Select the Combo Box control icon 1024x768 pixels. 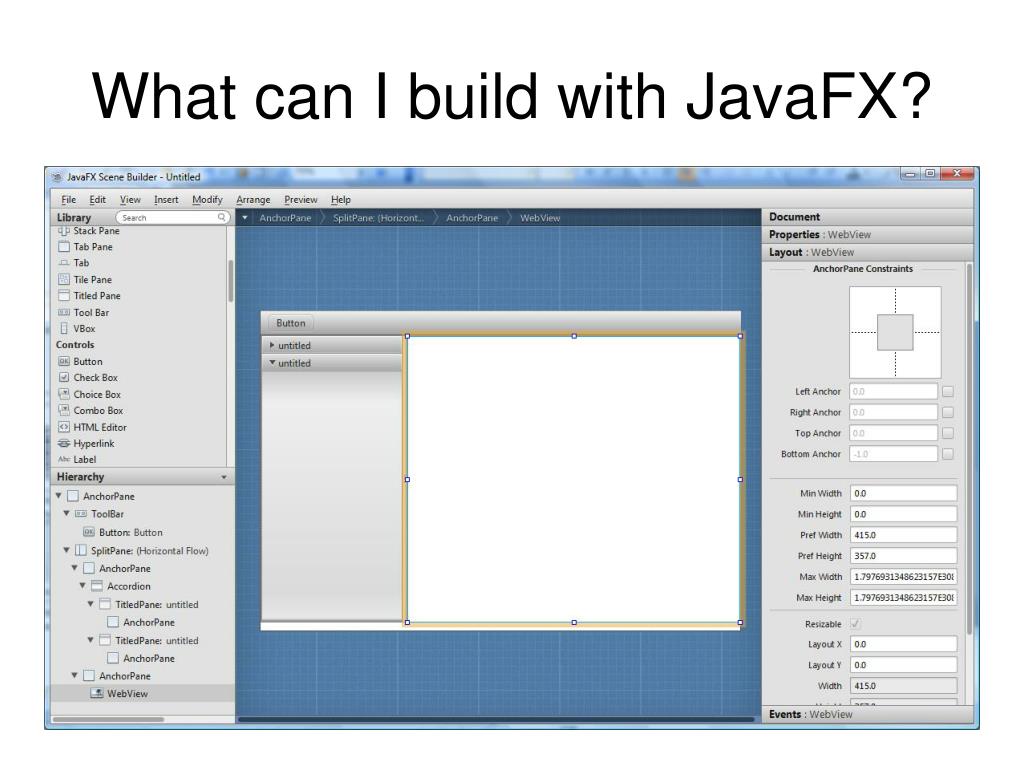(x=63, y=410)
